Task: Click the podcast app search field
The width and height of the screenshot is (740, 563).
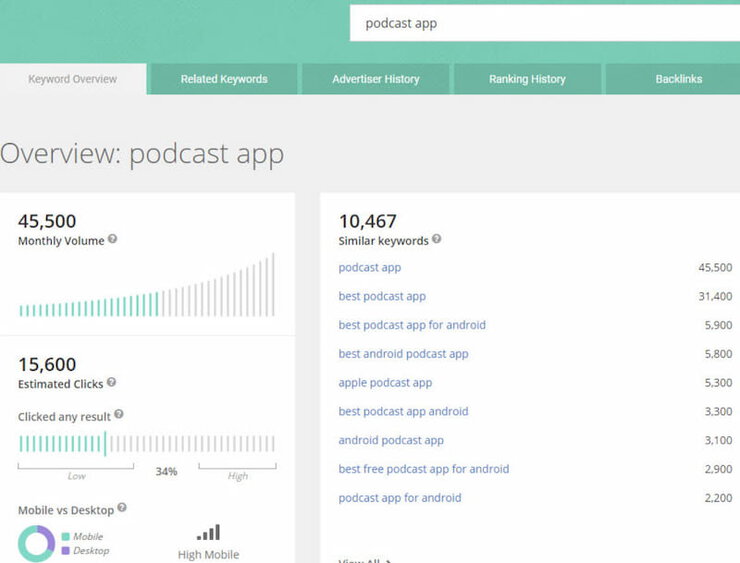Action: pos(545,23)
